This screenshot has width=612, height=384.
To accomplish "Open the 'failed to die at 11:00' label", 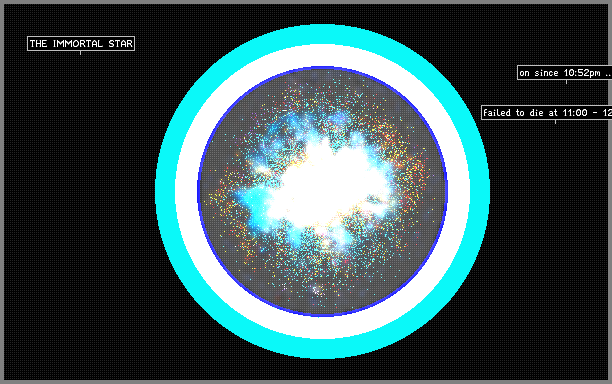I will click(x=546, y=112).
